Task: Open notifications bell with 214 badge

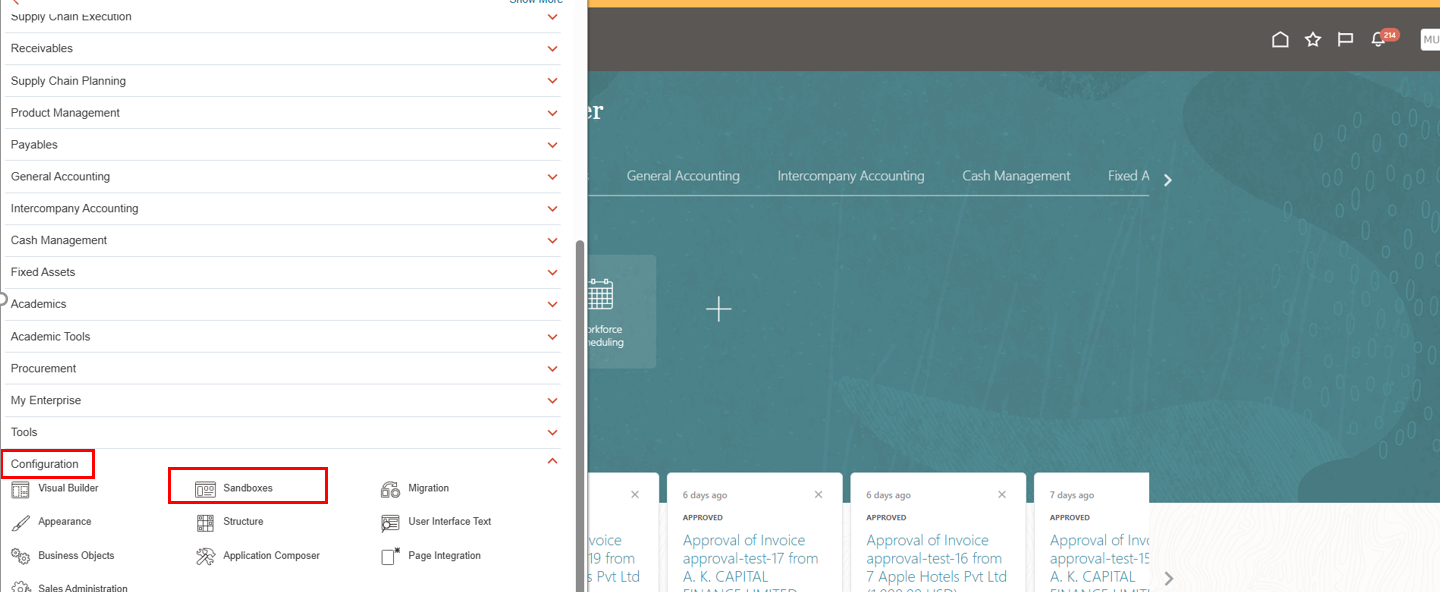Action: tap(1380, 39)
